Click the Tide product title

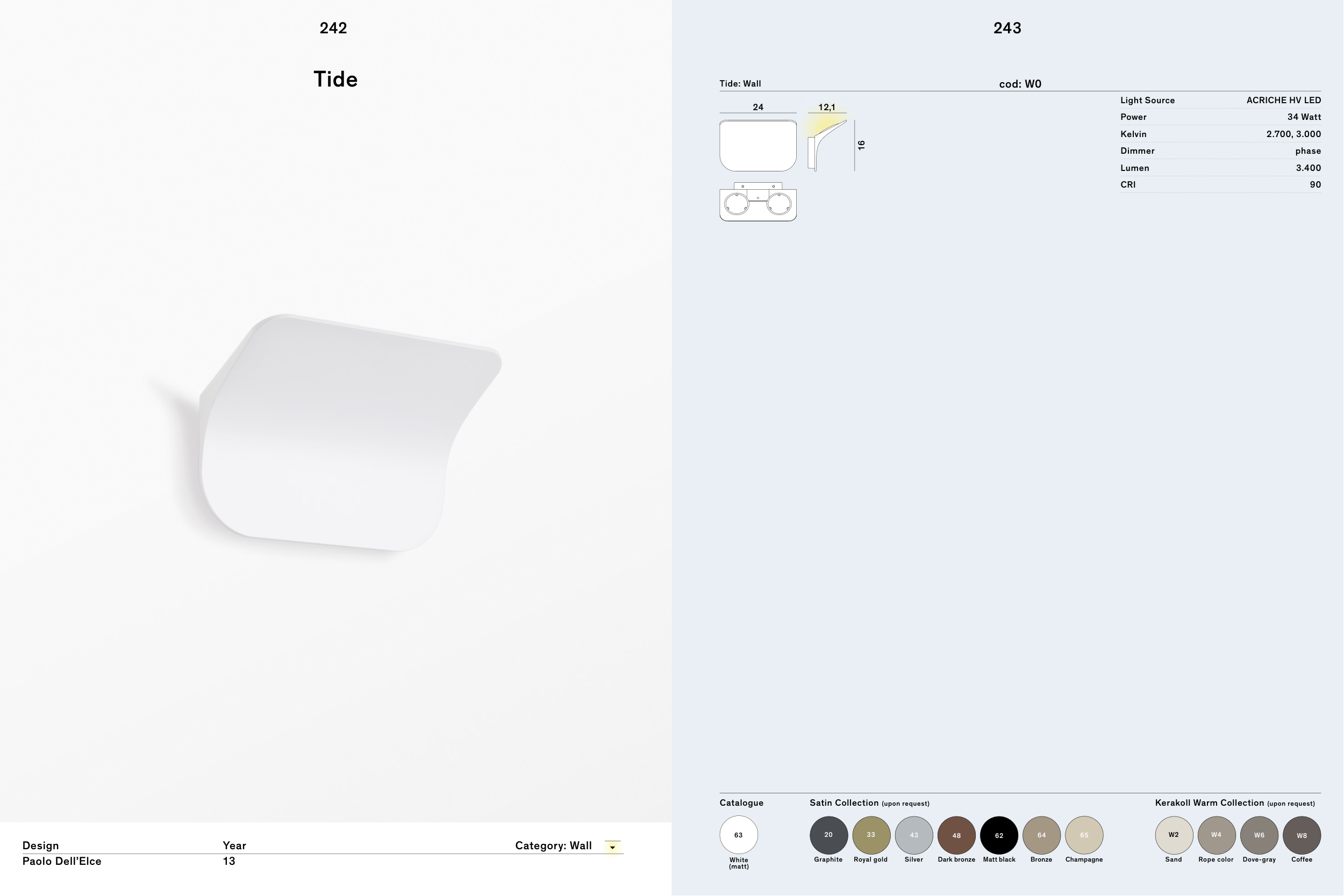pyautogui.click(x=335, y=80)
